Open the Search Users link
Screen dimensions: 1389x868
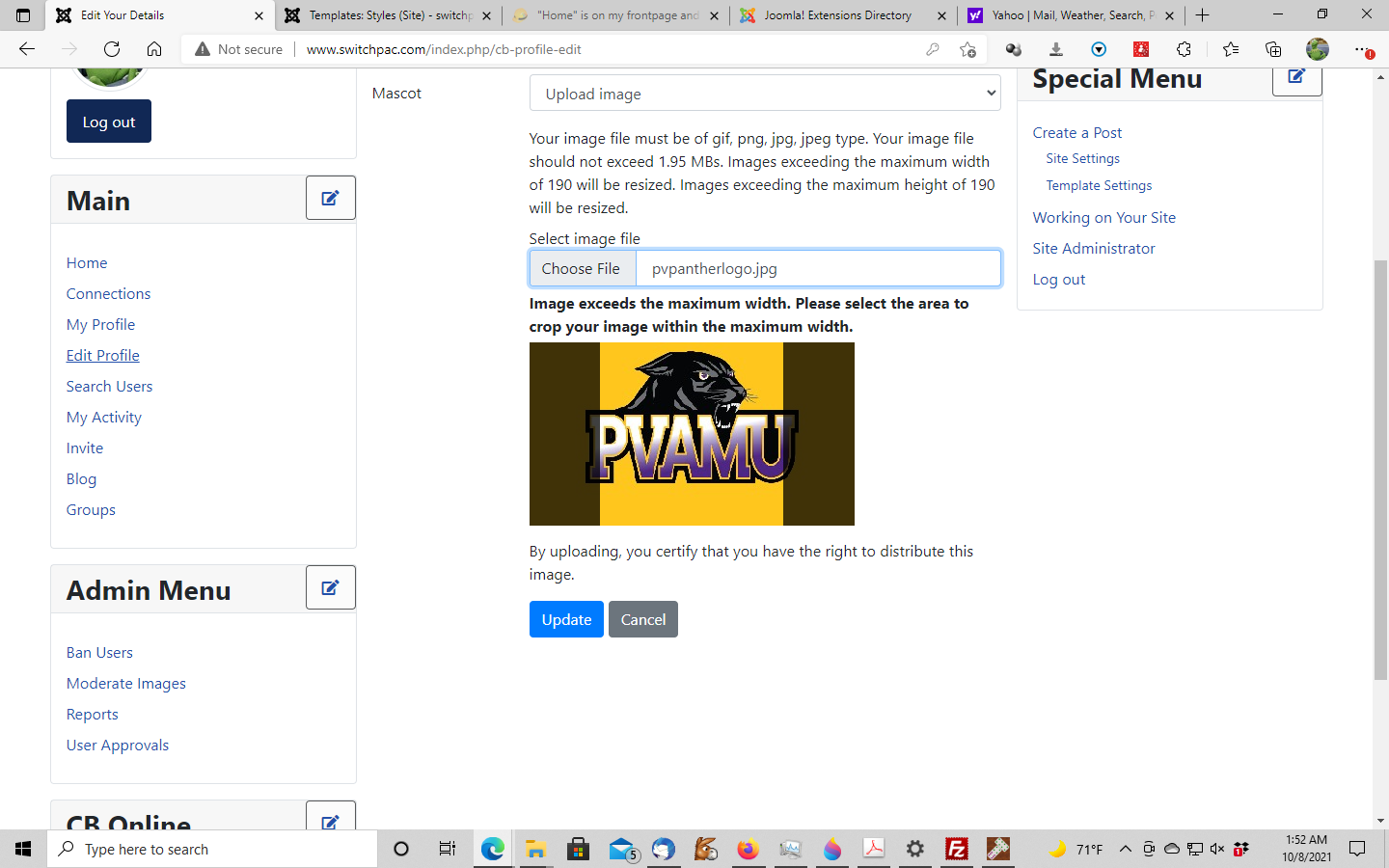(x=109, y=386)
